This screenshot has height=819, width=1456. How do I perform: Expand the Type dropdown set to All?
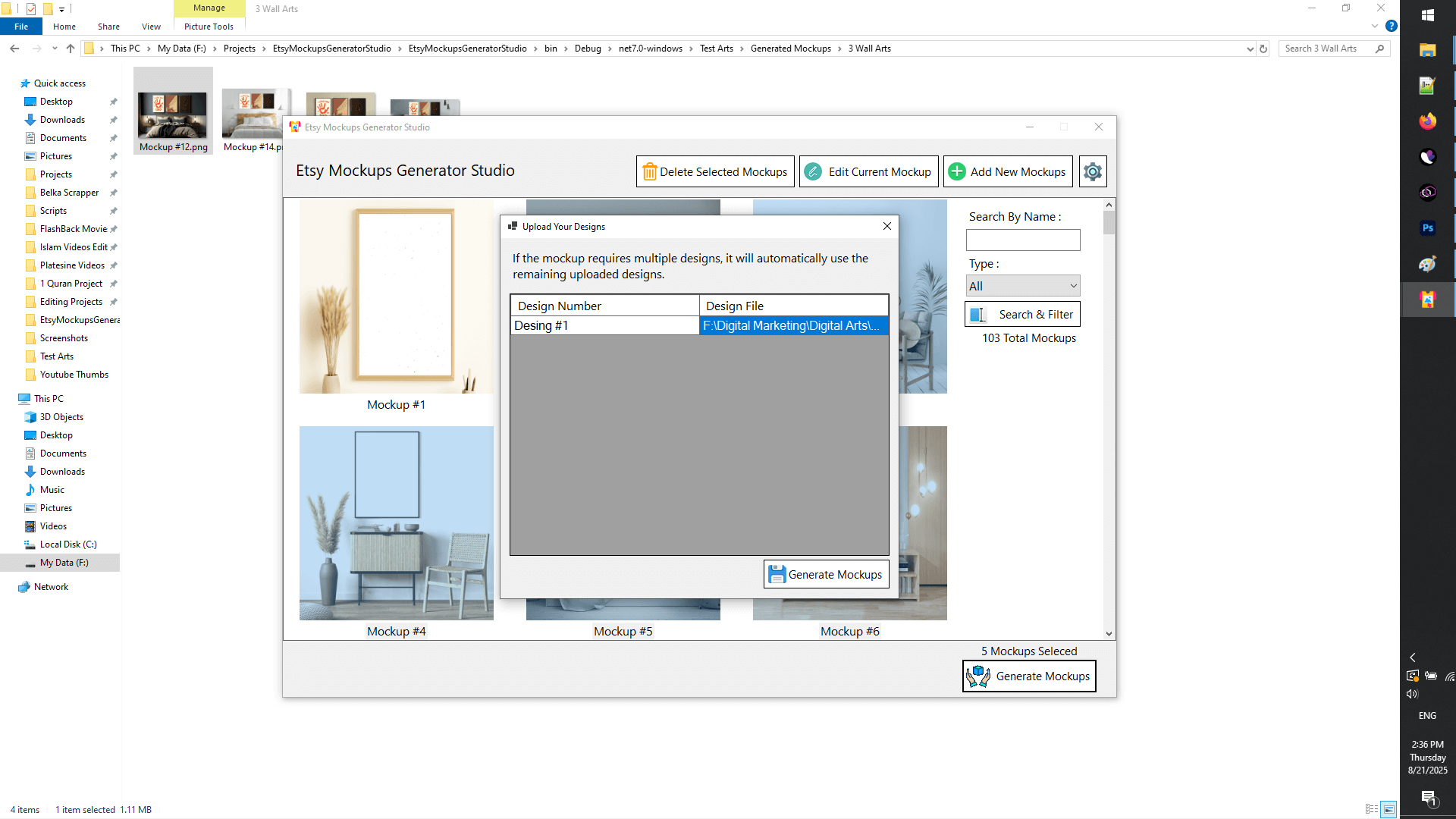[1022, 286]
